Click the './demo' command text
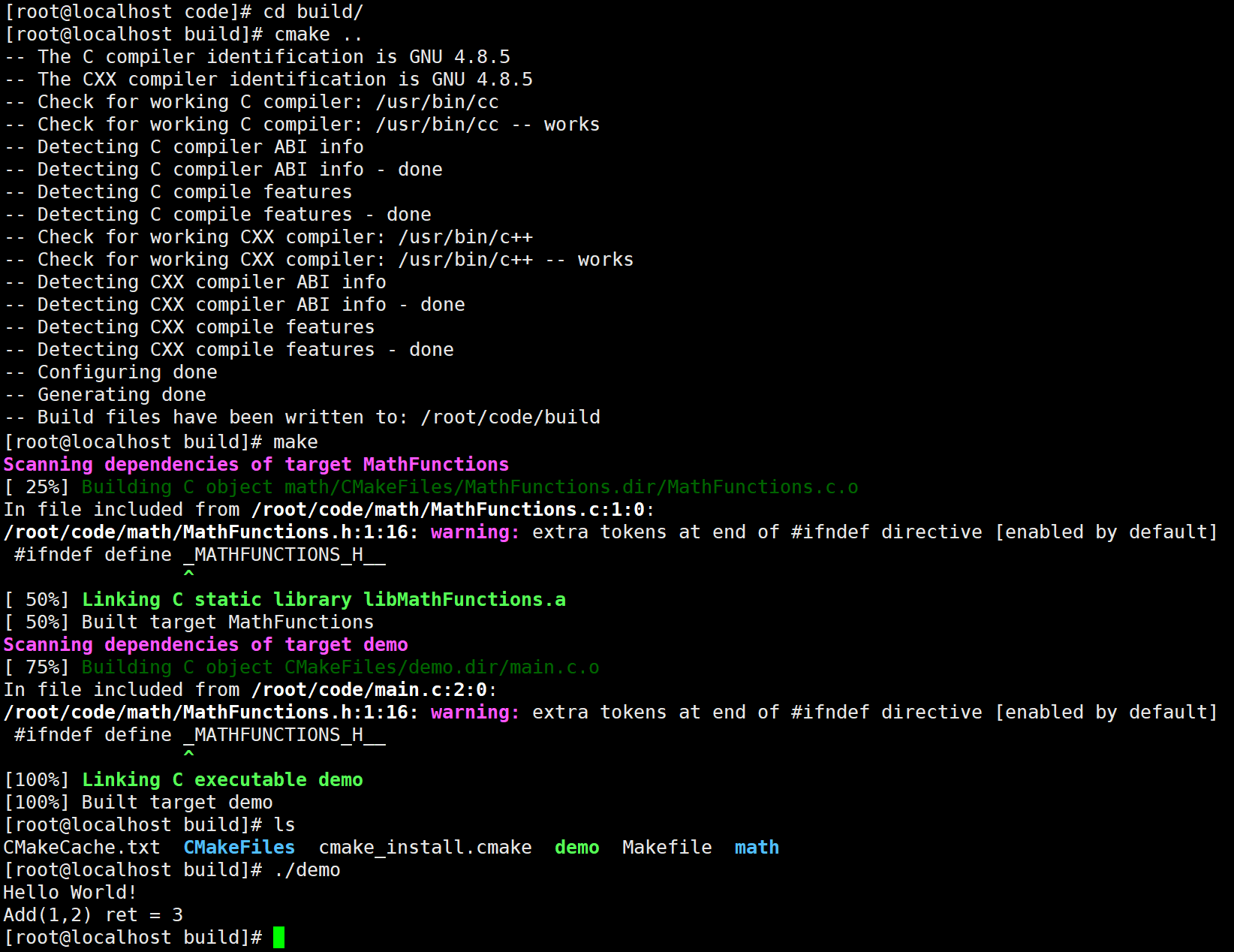The image size is (1234, 952). [x=307, y=870]
